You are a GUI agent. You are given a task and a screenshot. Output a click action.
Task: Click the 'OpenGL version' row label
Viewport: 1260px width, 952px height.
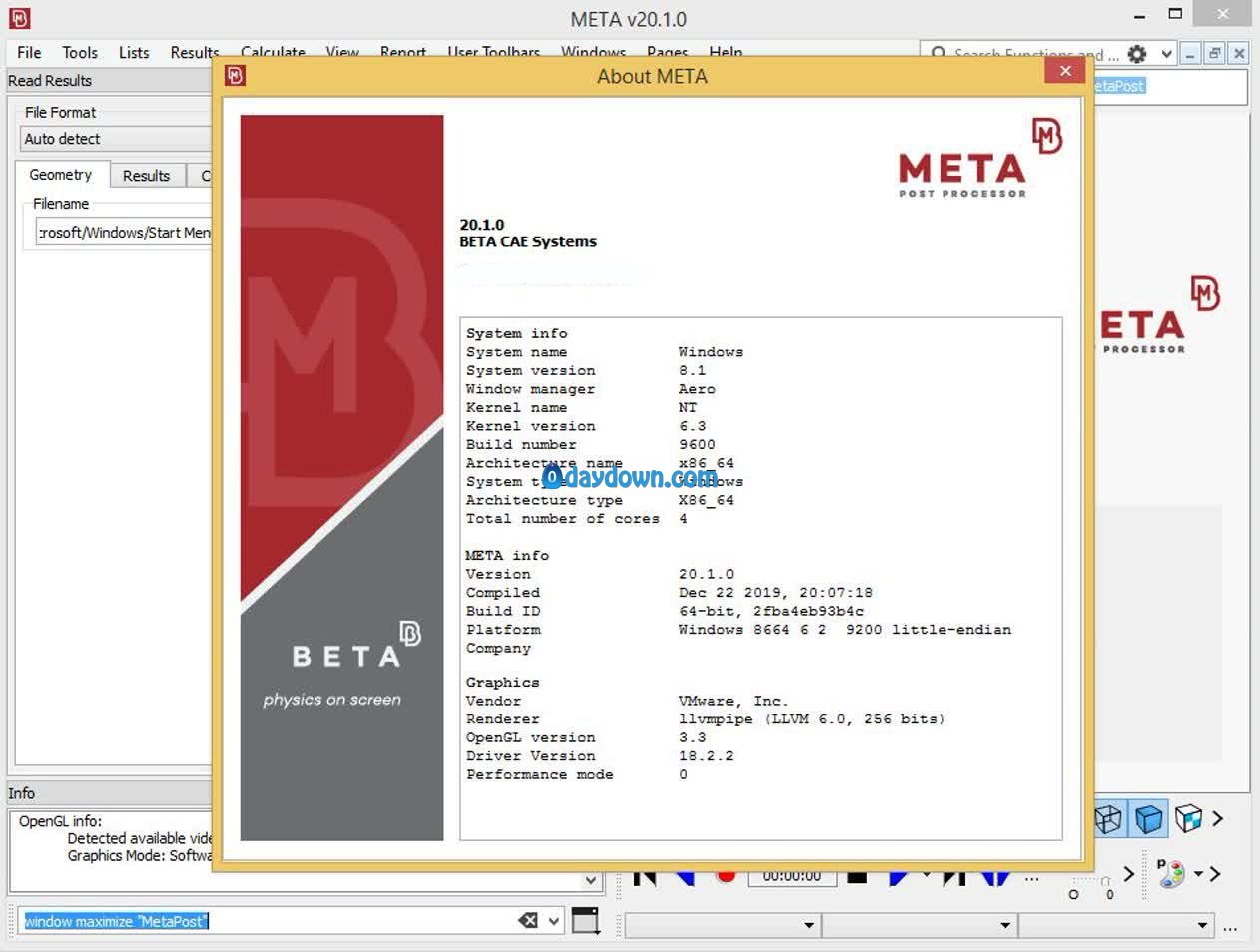tap(530, 738)
